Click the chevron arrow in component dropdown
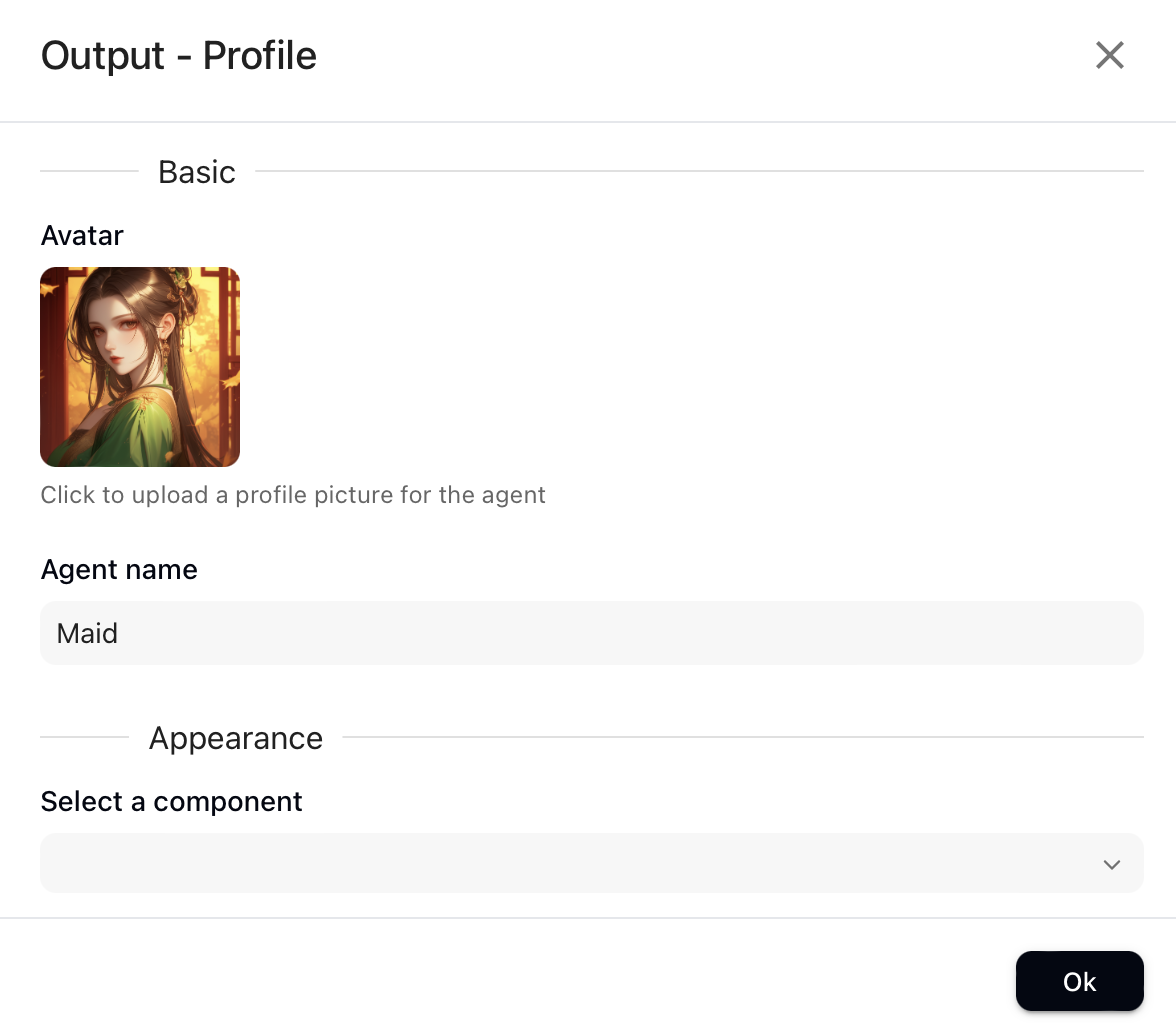The image size is (1176, 1032). tap(1112, 864)
